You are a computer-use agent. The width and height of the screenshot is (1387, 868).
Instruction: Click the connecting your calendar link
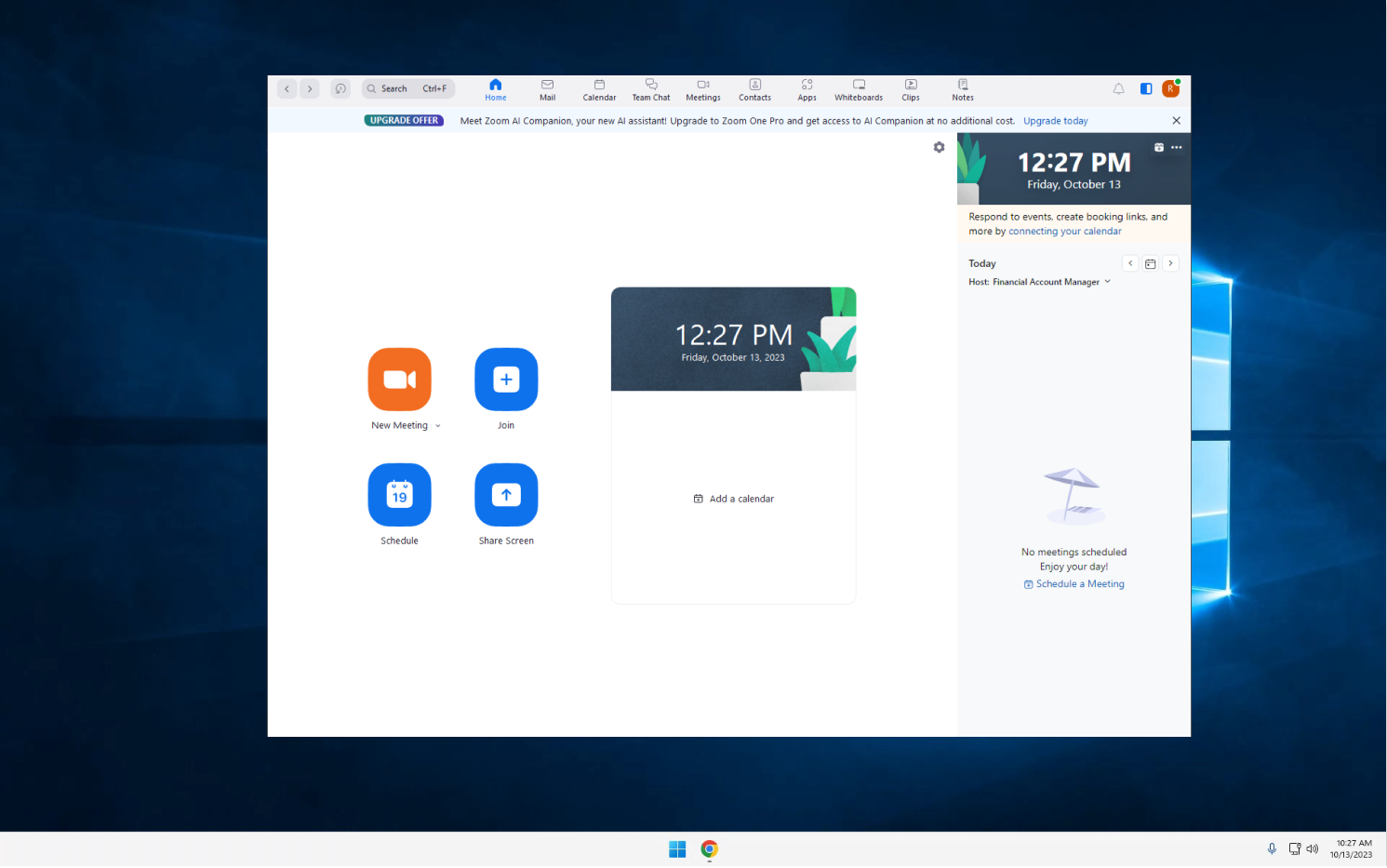(1065, 232)
